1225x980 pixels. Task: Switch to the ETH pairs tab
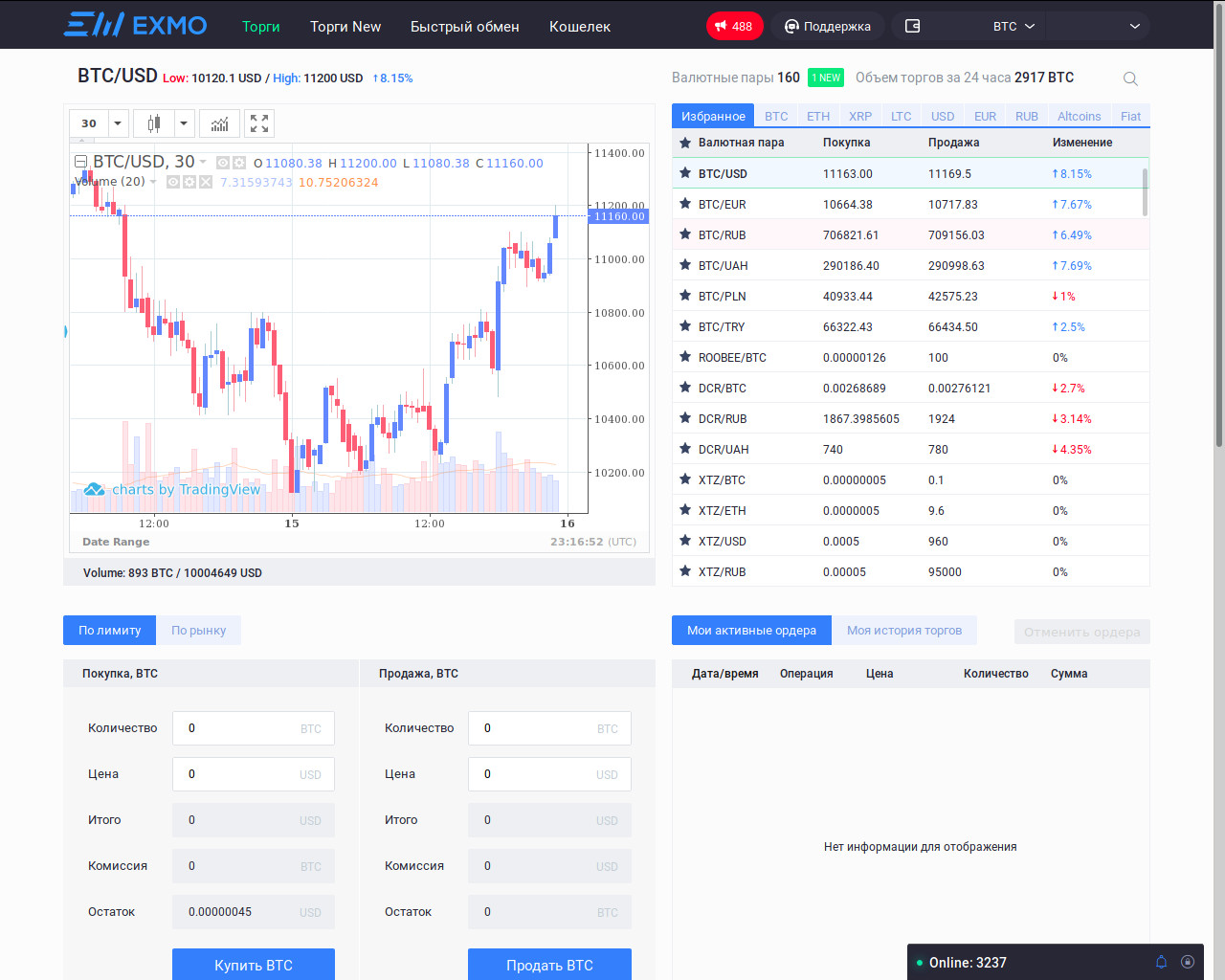[818, 116]
